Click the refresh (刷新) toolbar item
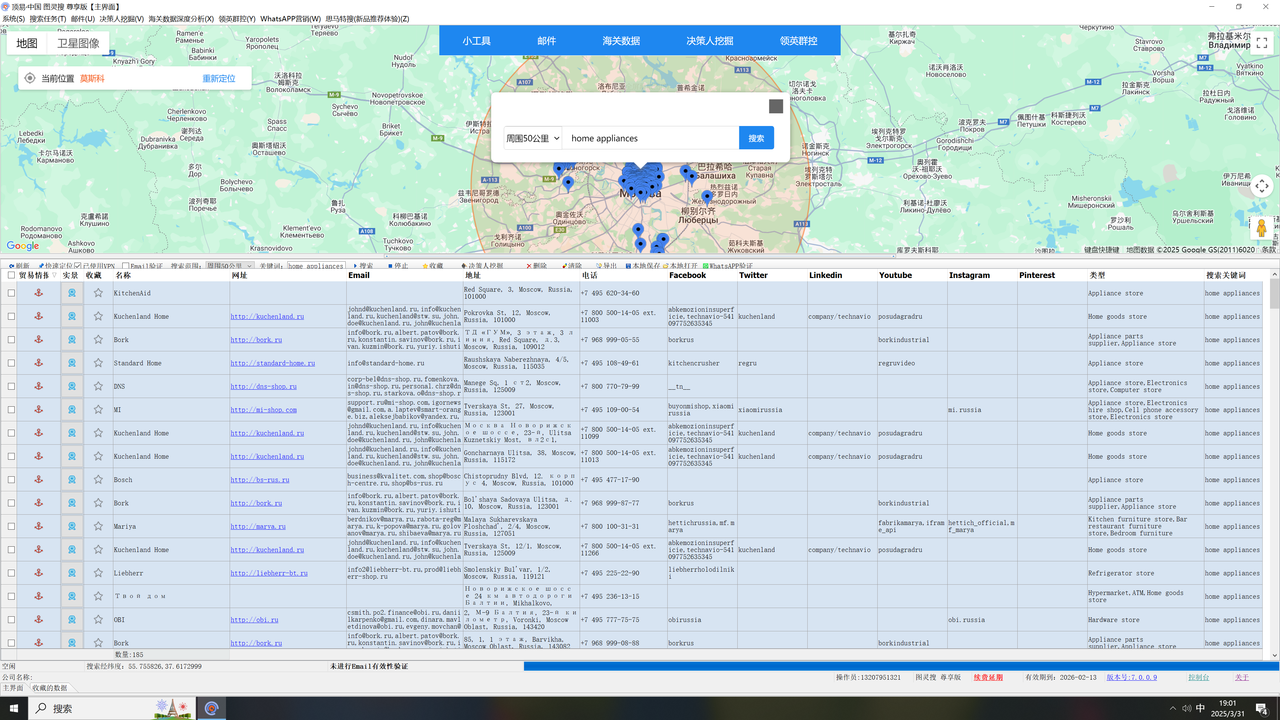Image resolution: width=1280 pixels, height=720 pixels. (18, 266)
